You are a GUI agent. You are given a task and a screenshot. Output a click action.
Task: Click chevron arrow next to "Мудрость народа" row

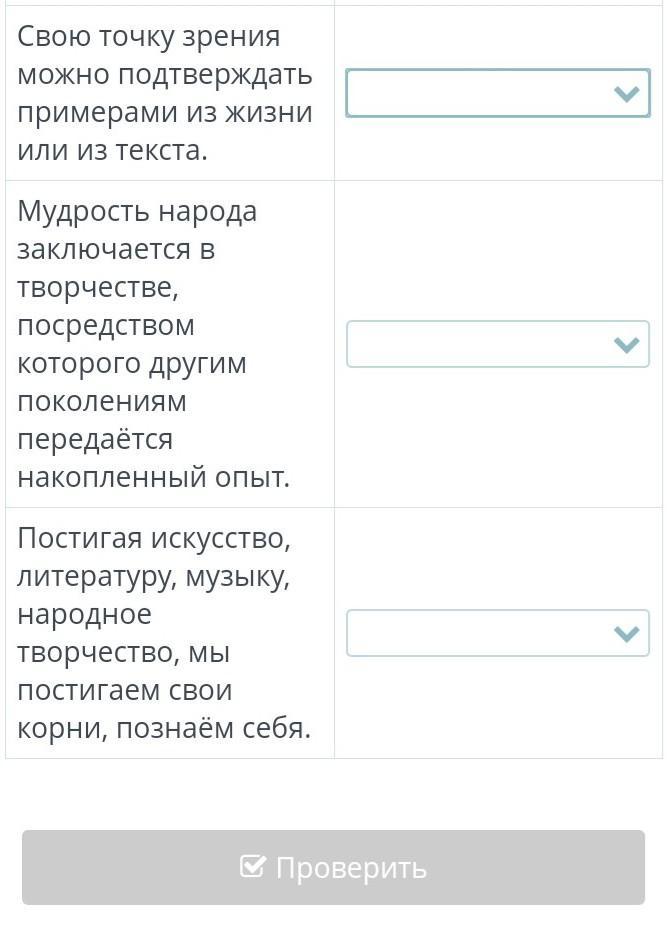626,345
